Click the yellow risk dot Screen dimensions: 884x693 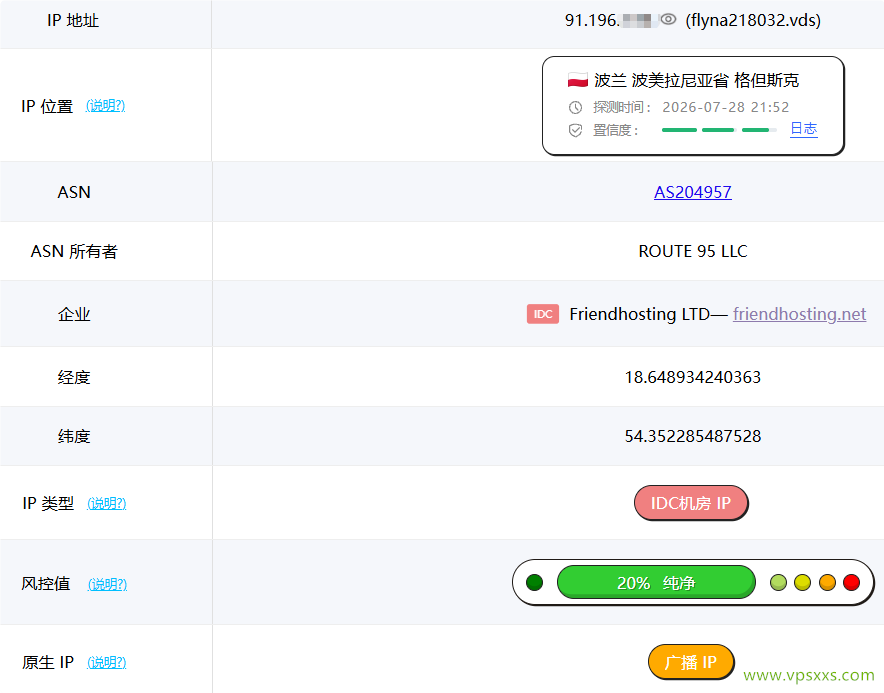coord(802,582)
